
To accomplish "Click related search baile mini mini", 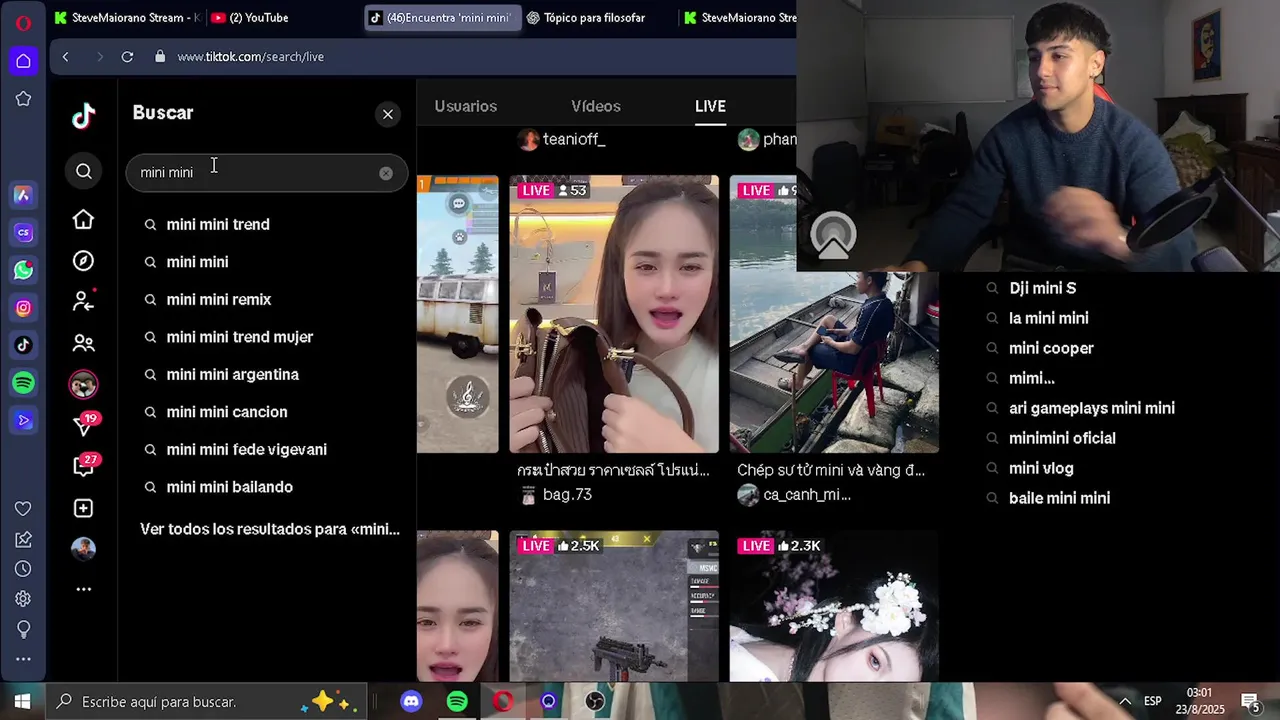I will click(x=1059, y=498).
